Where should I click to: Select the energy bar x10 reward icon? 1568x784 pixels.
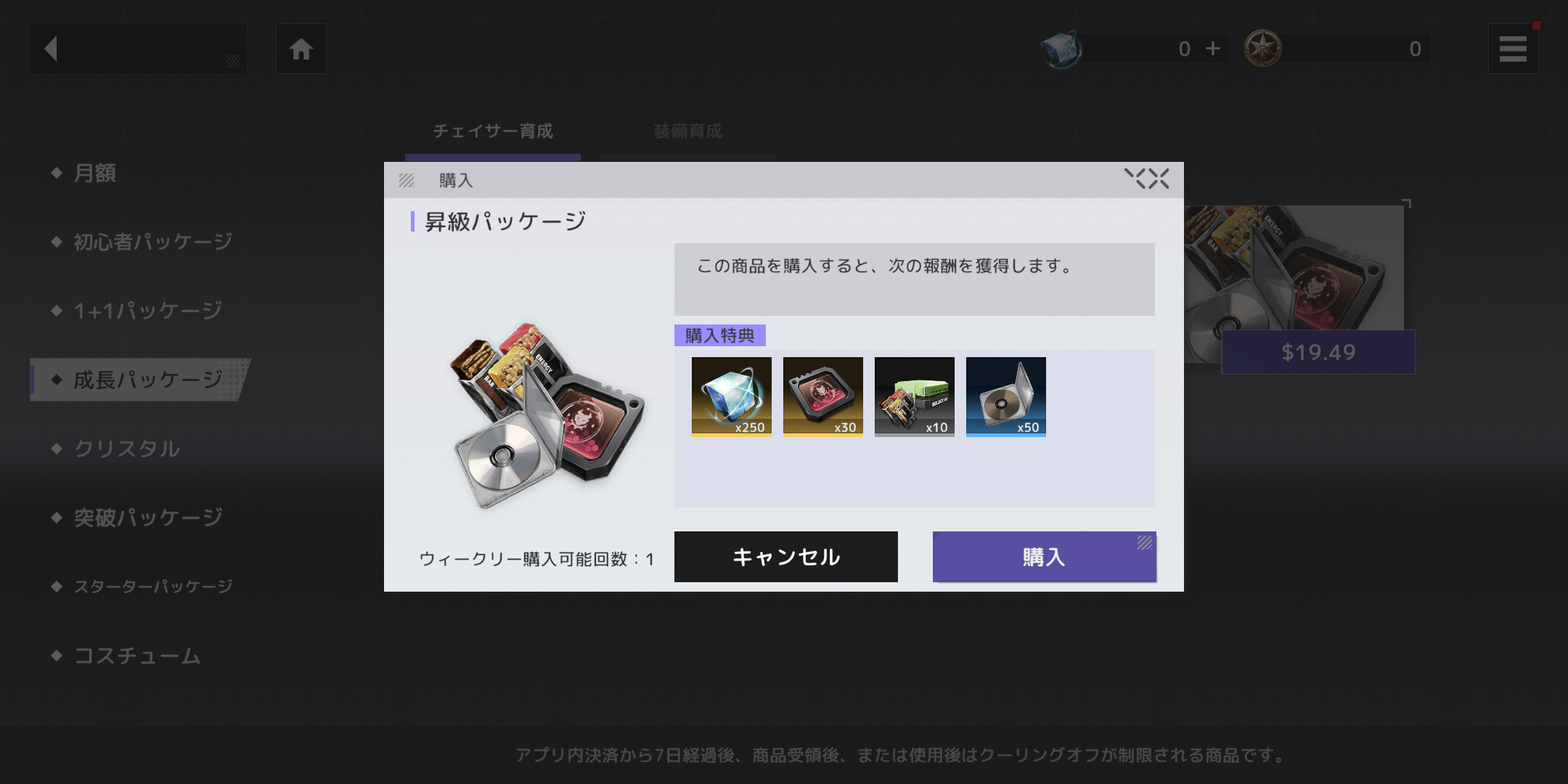tap(915, 396)
